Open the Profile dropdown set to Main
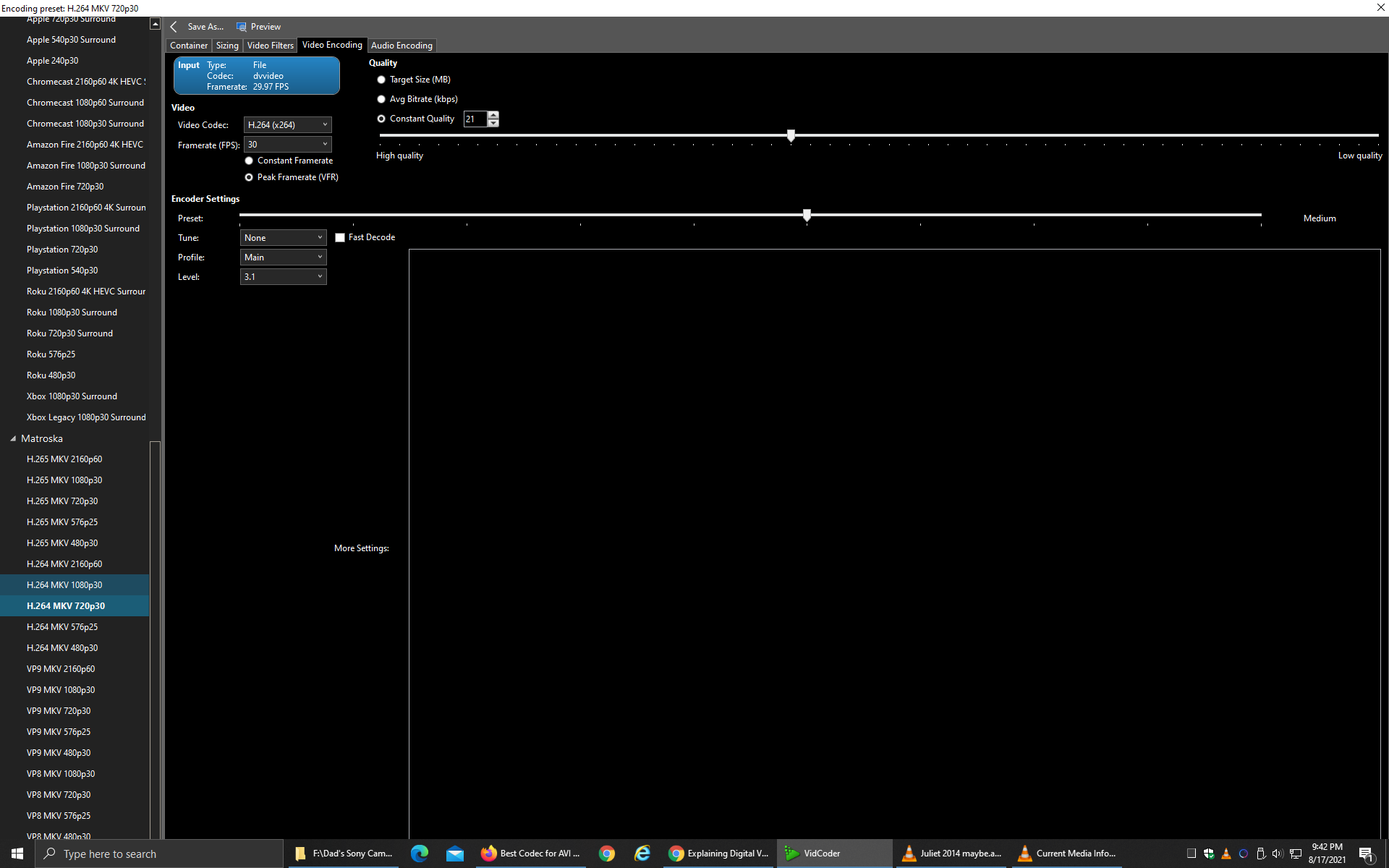 283,258
